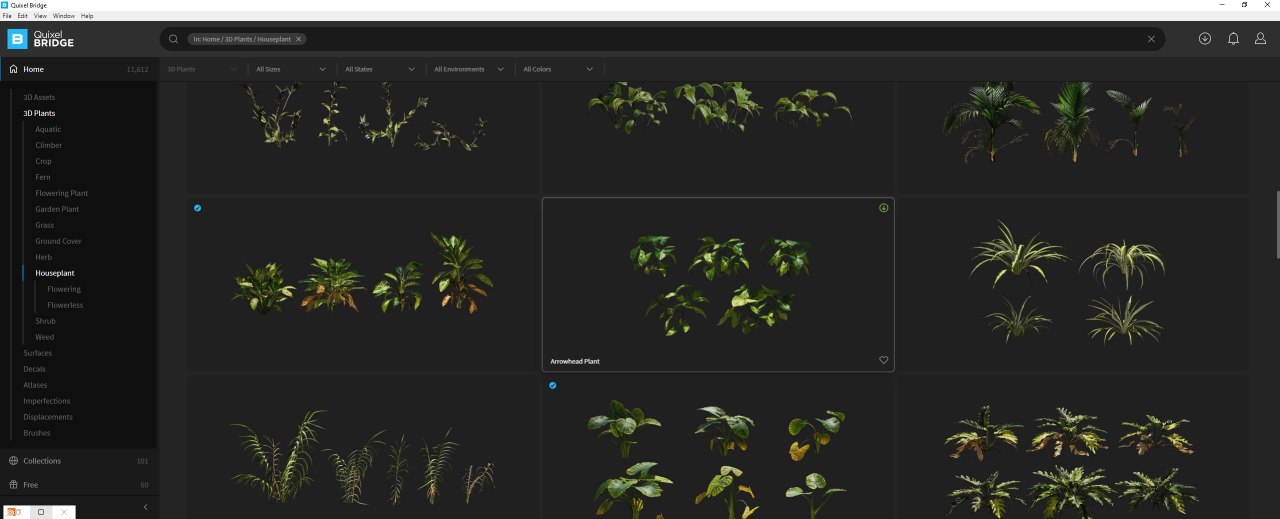The height and width of the screenshot is (519, 1280).
Task: Open the Help menu
Action: click(87, 16)
